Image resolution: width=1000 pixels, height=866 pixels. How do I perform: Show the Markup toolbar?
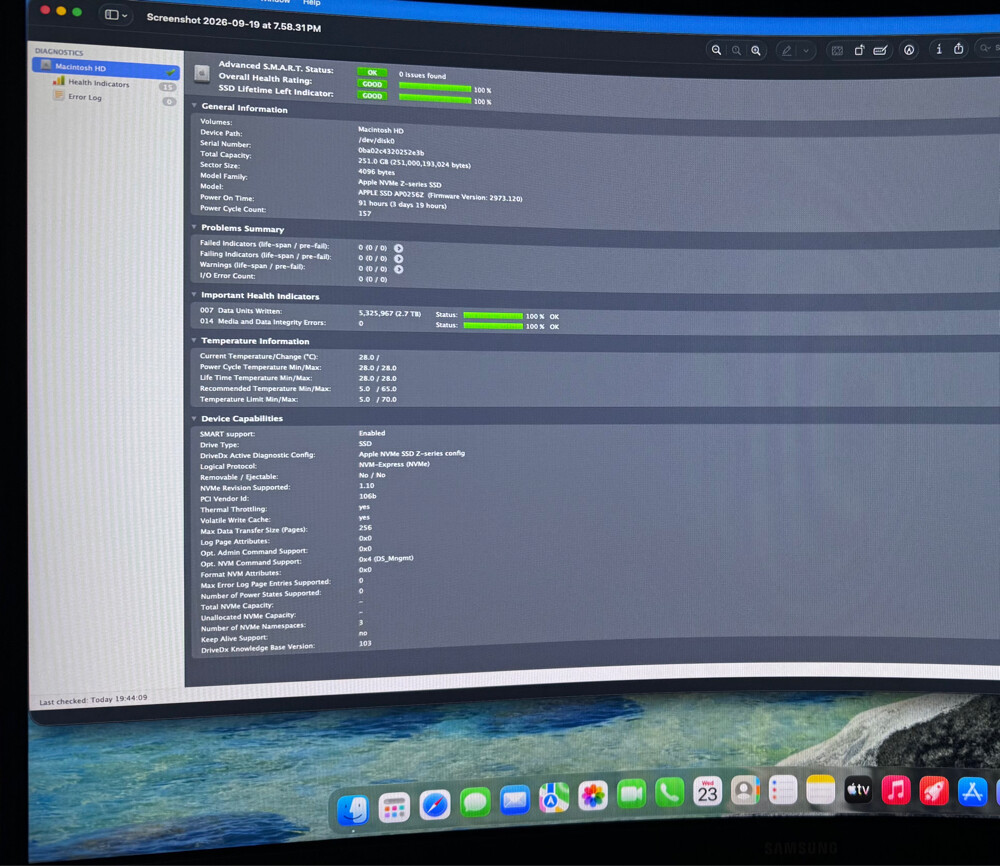(x=909, y=50)
